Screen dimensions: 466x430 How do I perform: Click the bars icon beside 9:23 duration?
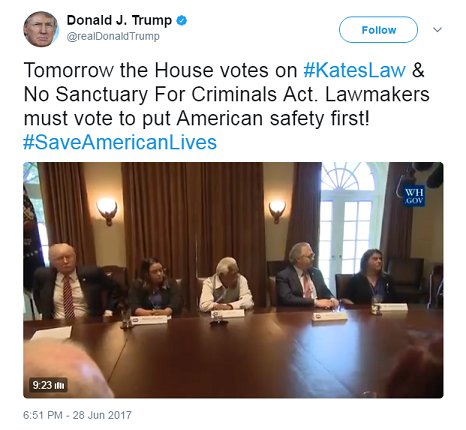(60, 385)
